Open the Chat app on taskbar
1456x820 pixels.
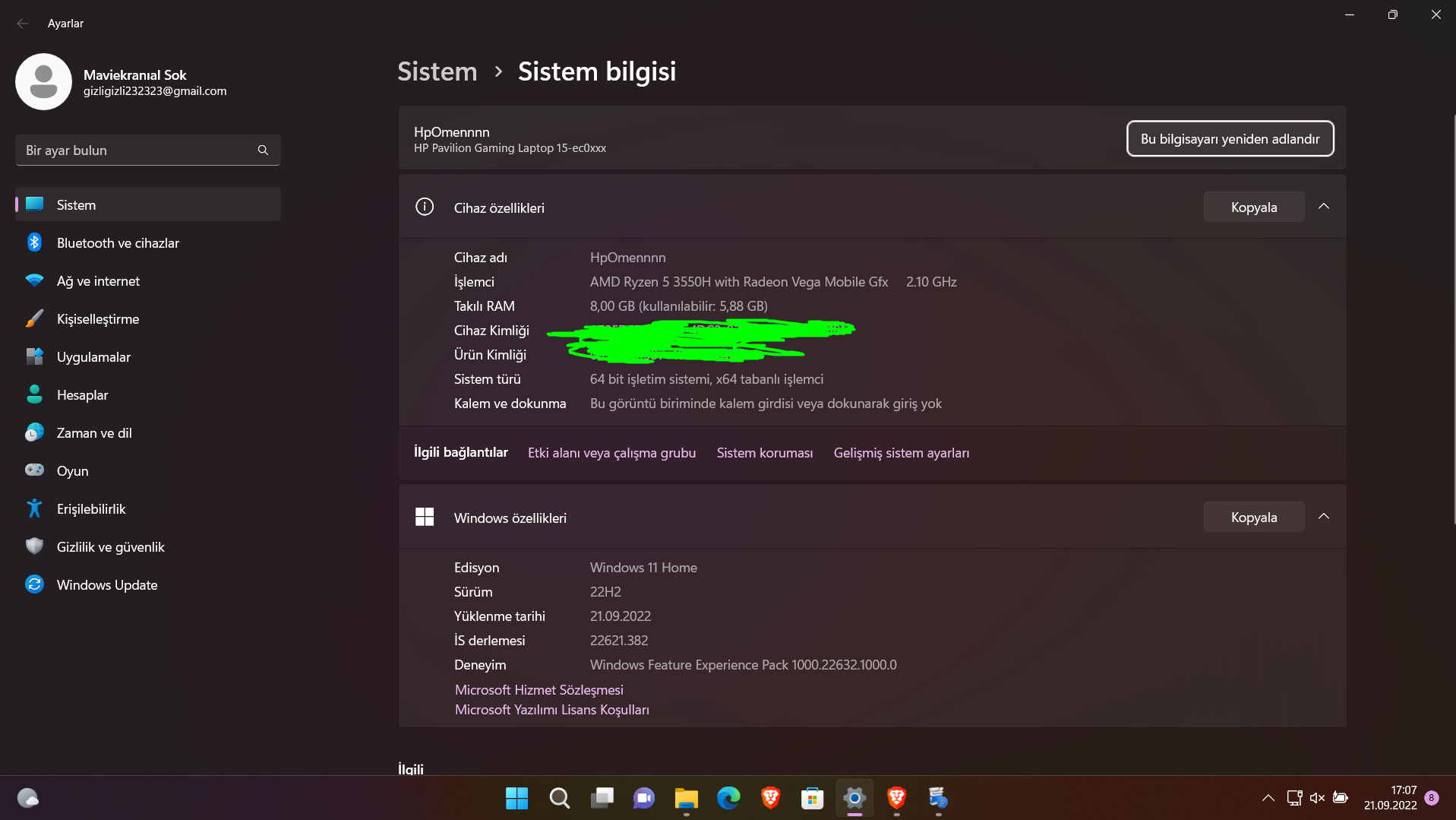point(644,798)
